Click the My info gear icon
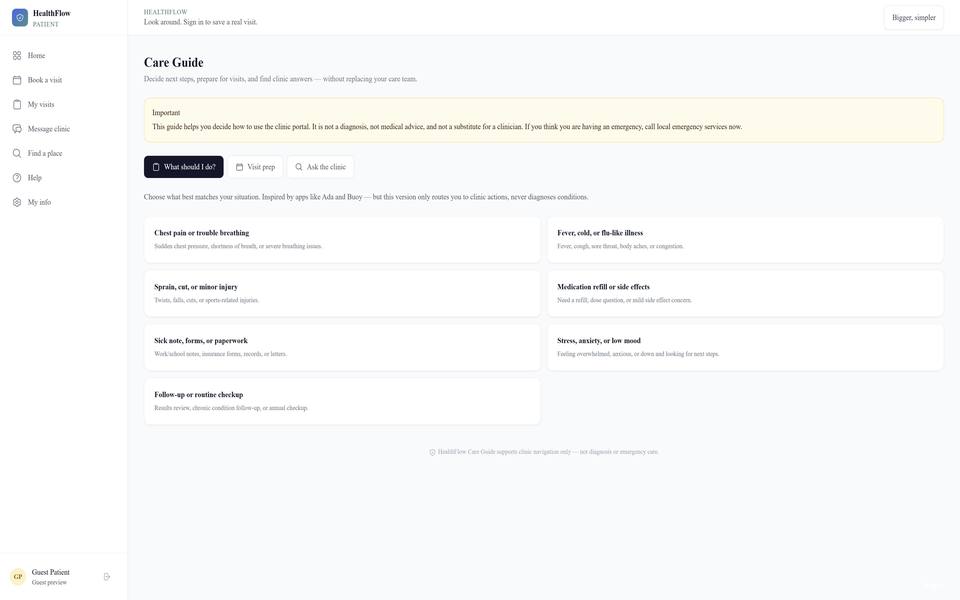 pos(17,203)
